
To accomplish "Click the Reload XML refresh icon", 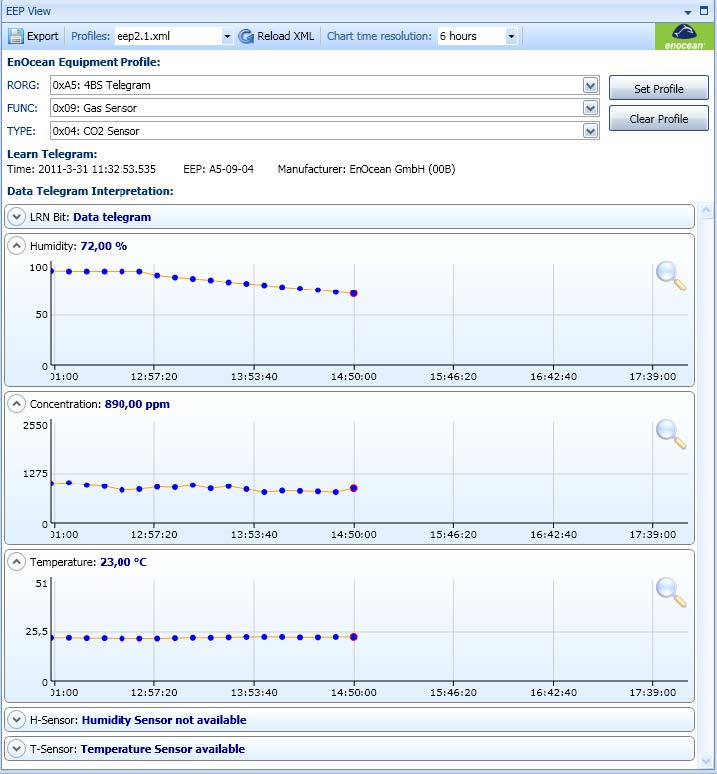I will point(246,36).
